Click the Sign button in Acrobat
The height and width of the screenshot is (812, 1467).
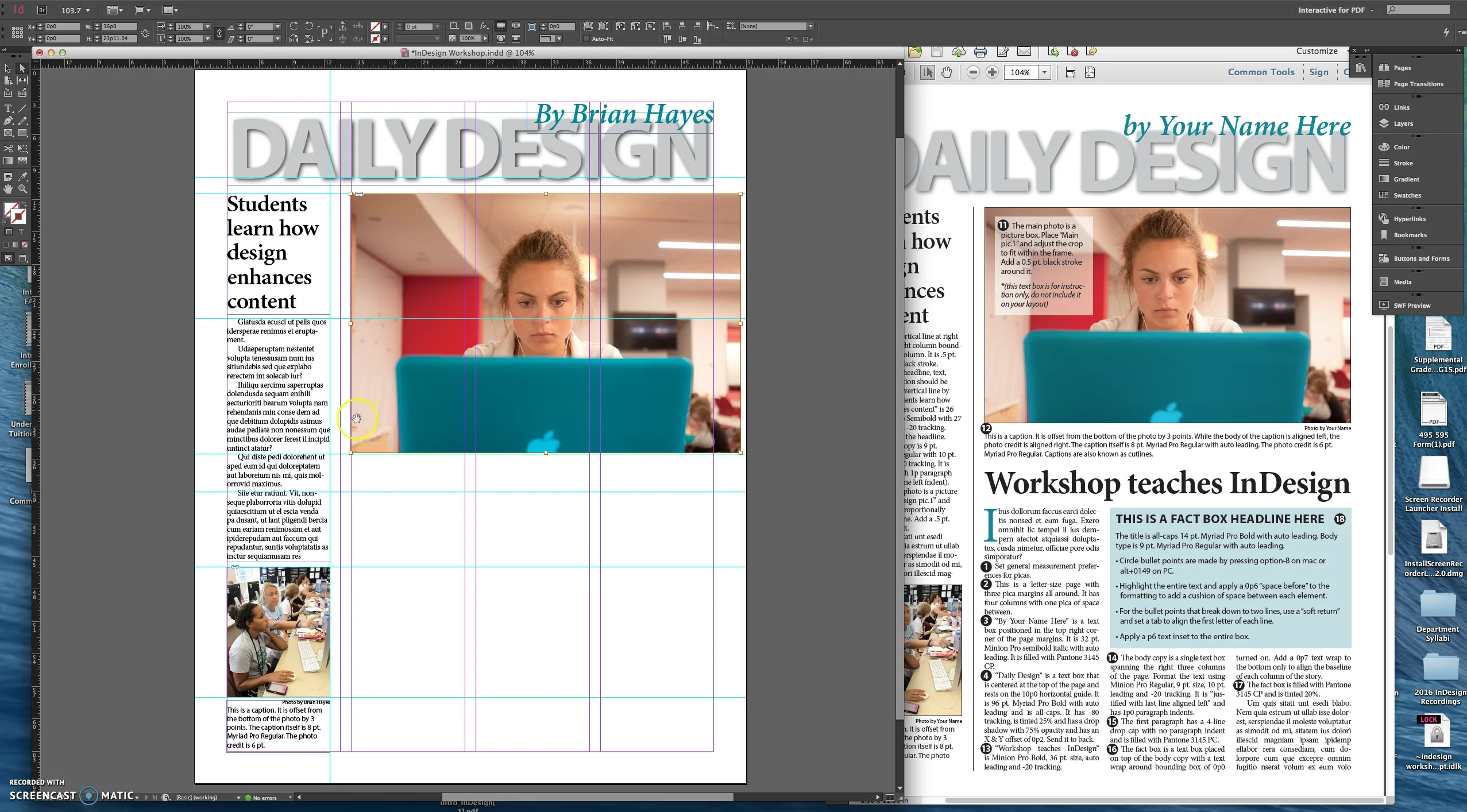point(1318,72)
